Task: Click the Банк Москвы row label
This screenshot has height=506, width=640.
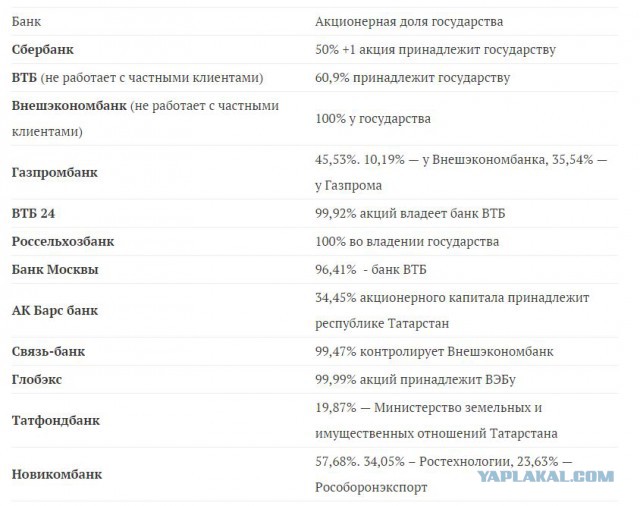Action: pos(54,270)
